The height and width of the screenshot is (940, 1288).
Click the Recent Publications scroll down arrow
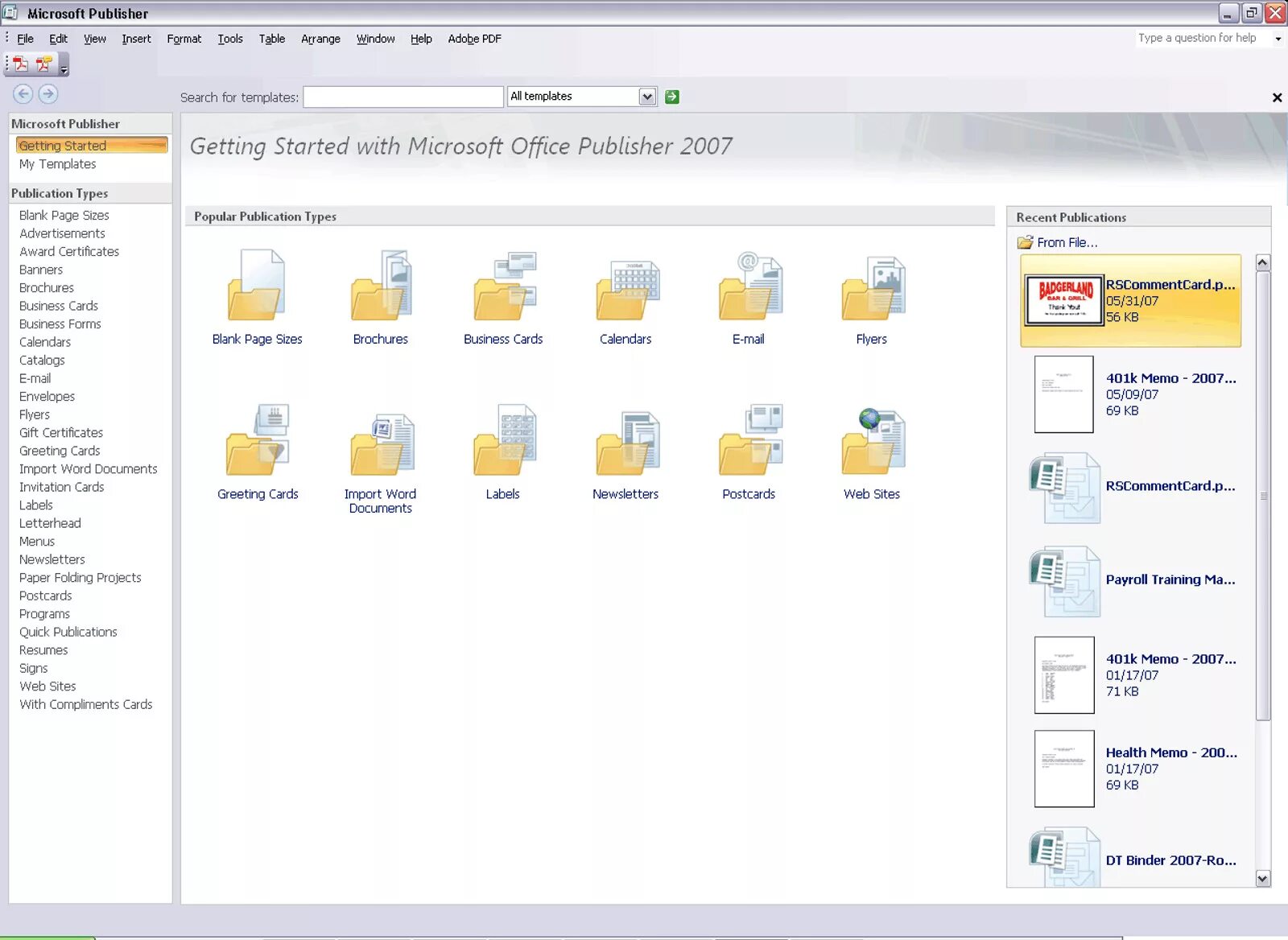(1263, 879)
